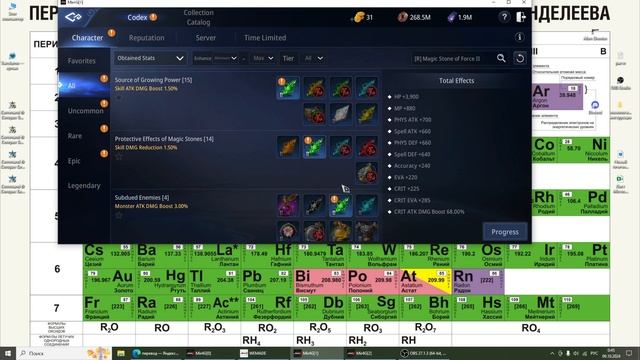640x360 pixels.
Task: Select the highlighted green stone in Subdued Enemies
Action: (340, 205)
